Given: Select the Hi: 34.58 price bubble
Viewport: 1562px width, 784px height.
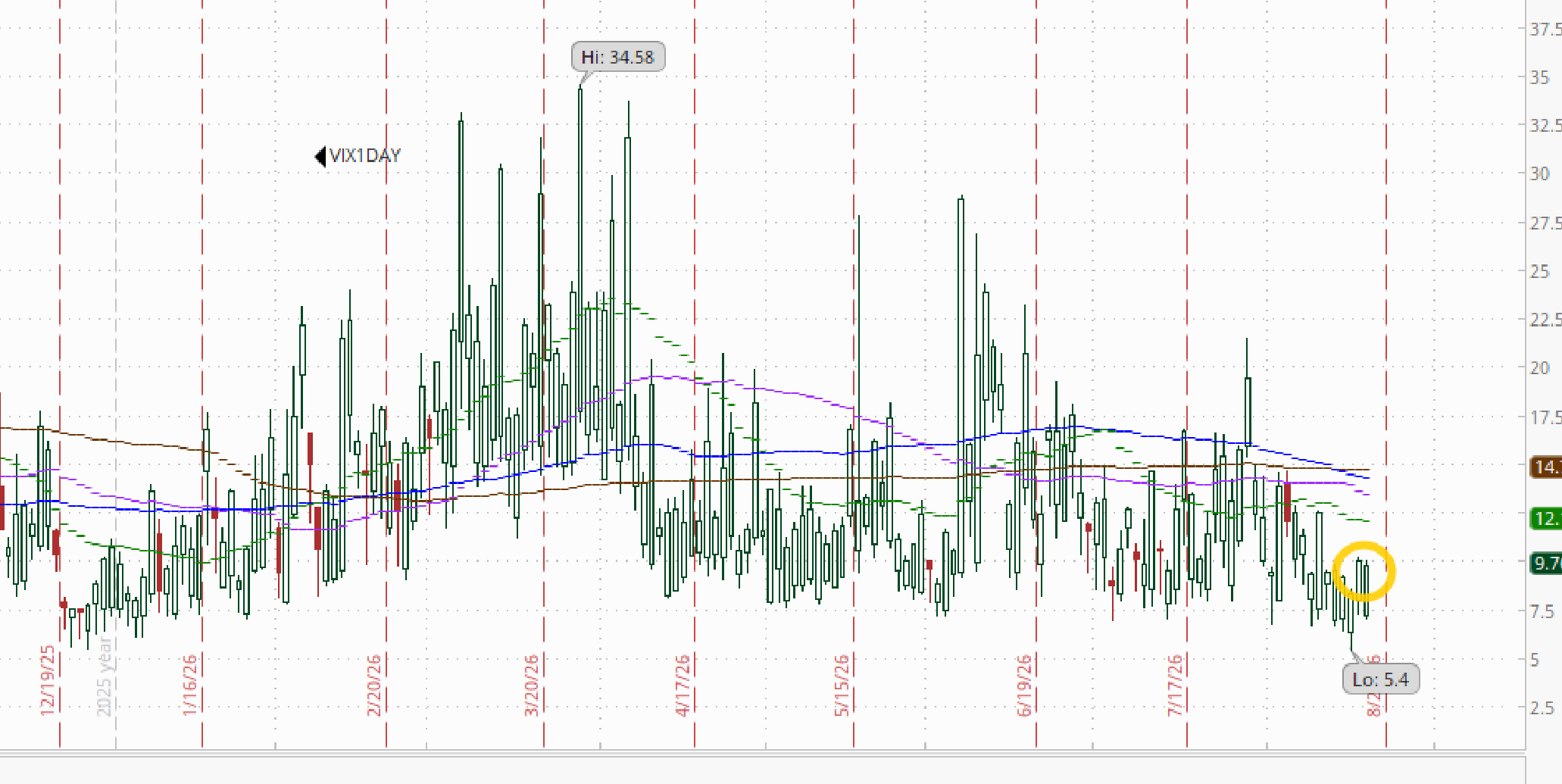Looking at the screenshot, I should pyautogui.click(x=617, y=57).
